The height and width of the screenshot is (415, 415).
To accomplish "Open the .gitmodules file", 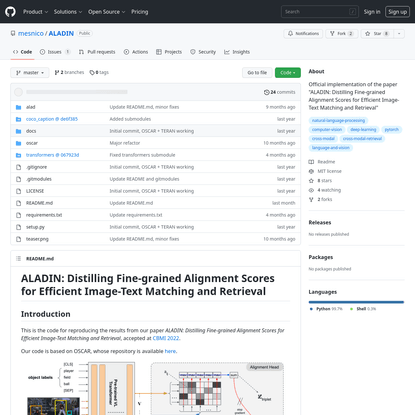I will [39, 179].
